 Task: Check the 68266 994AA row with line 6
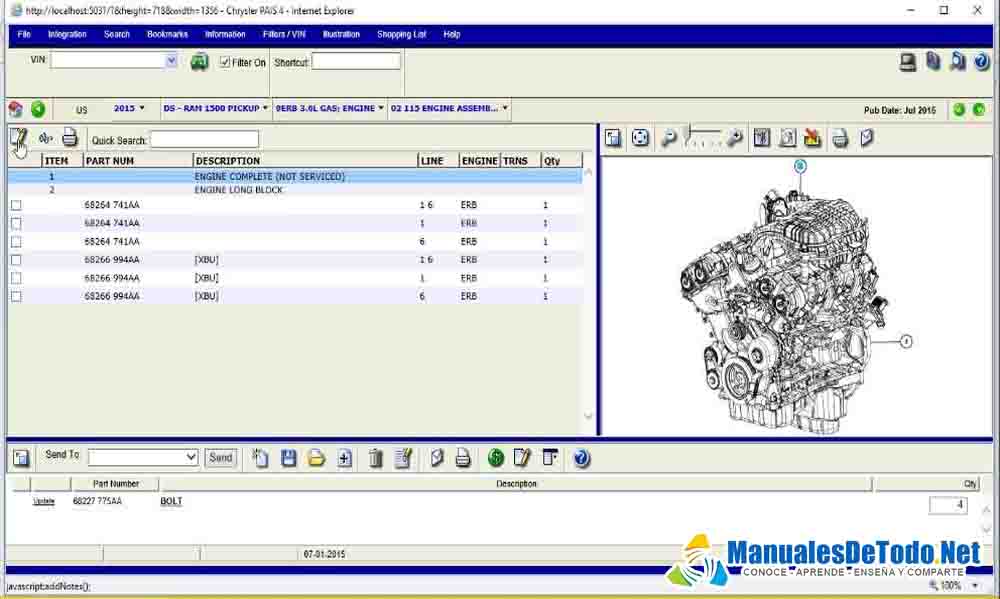tap(16, 297)
